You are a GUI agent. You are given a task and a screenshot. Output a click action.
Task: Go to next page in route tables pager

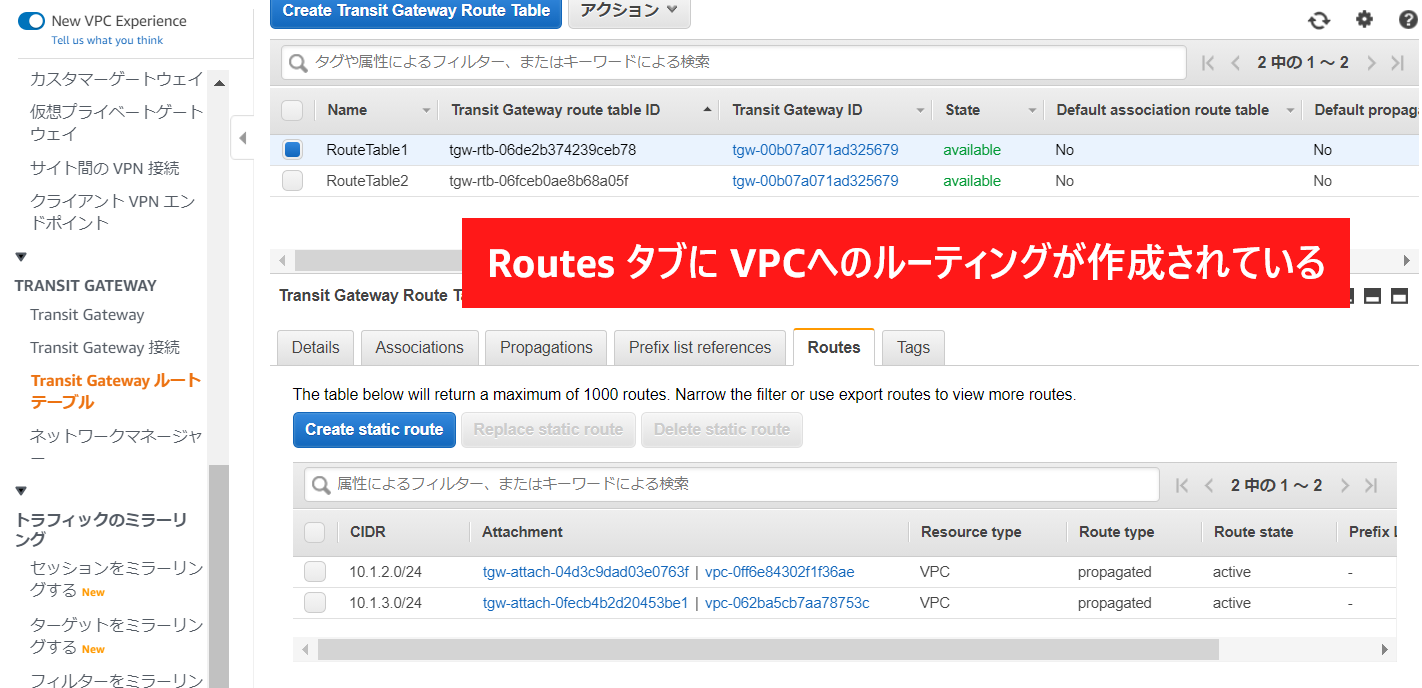tap(1372, 63)
